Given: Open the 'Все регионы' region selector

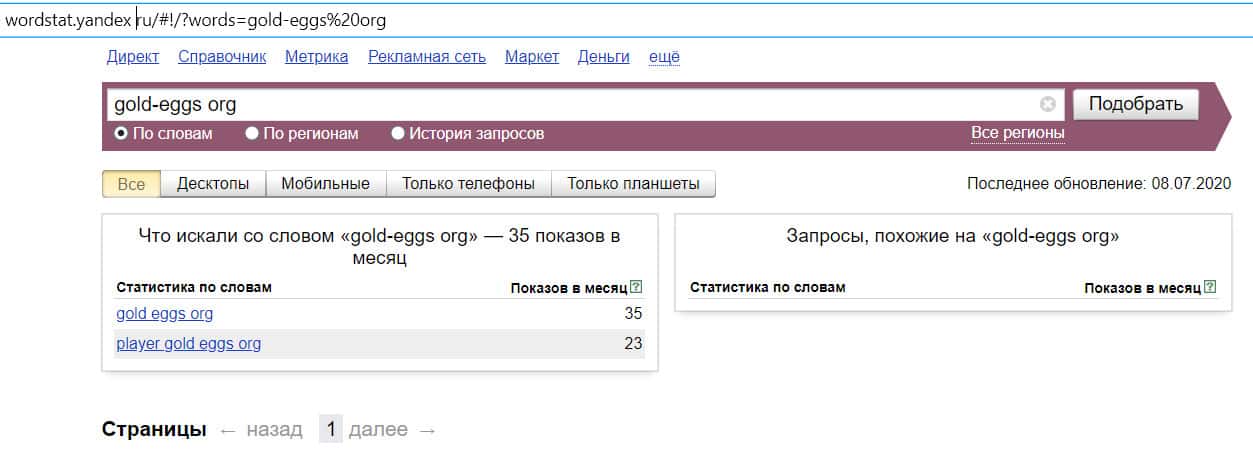Looking at the screenshot, I should tap(1017, 133).
